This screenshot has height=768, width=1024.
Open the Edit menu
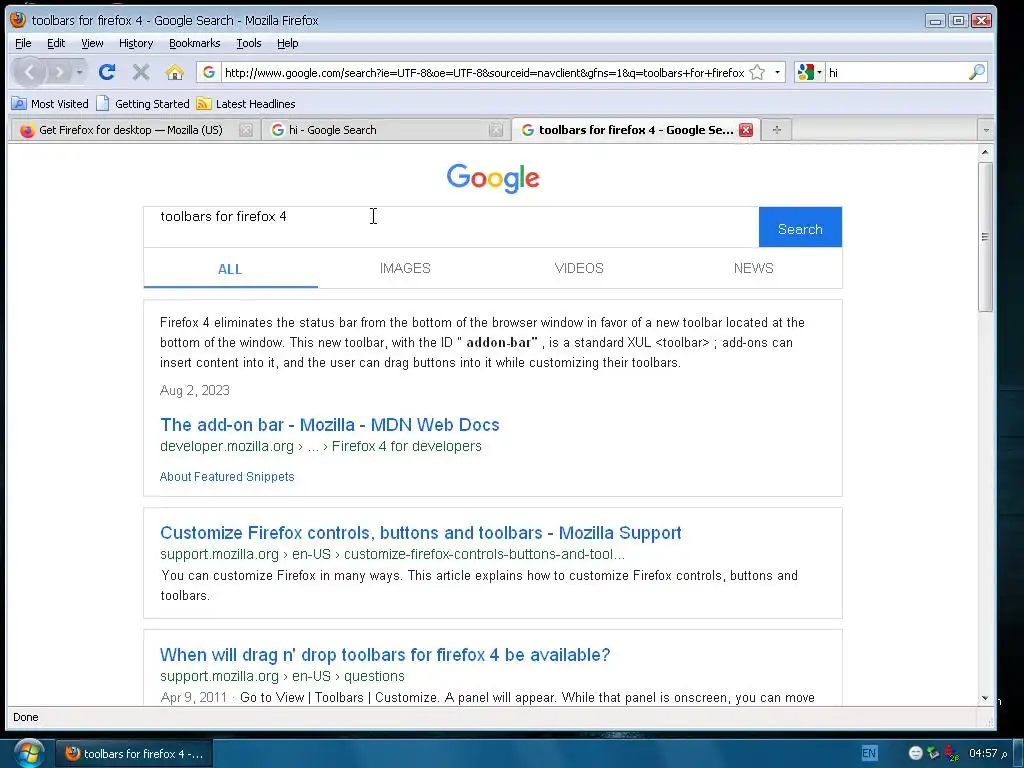[56, 43]
